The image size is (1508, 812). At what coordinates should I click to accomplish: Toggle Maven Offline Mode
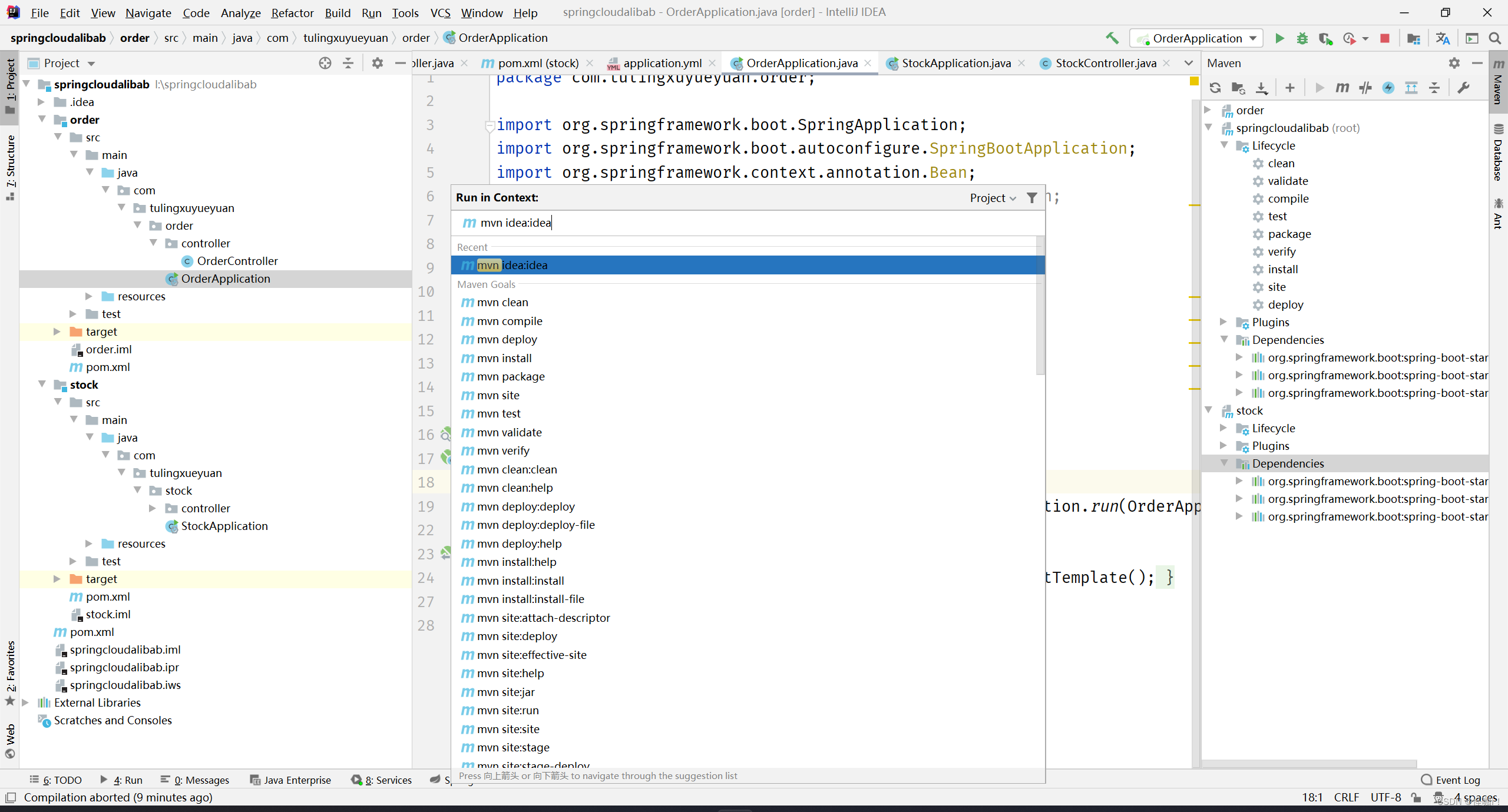[x=1365, y=88]
